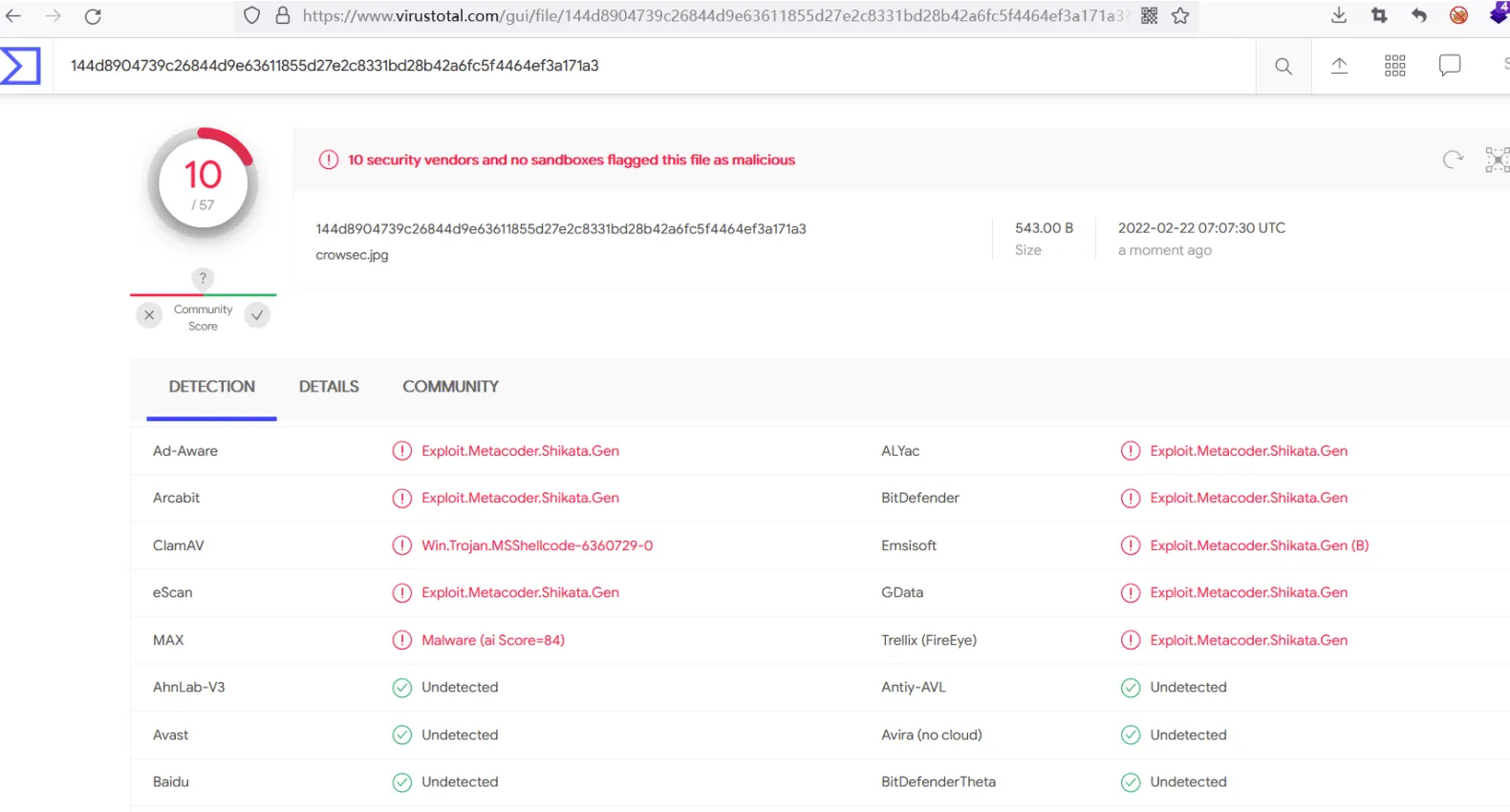Open the red circular extension icon

(x=1458, y=15)
